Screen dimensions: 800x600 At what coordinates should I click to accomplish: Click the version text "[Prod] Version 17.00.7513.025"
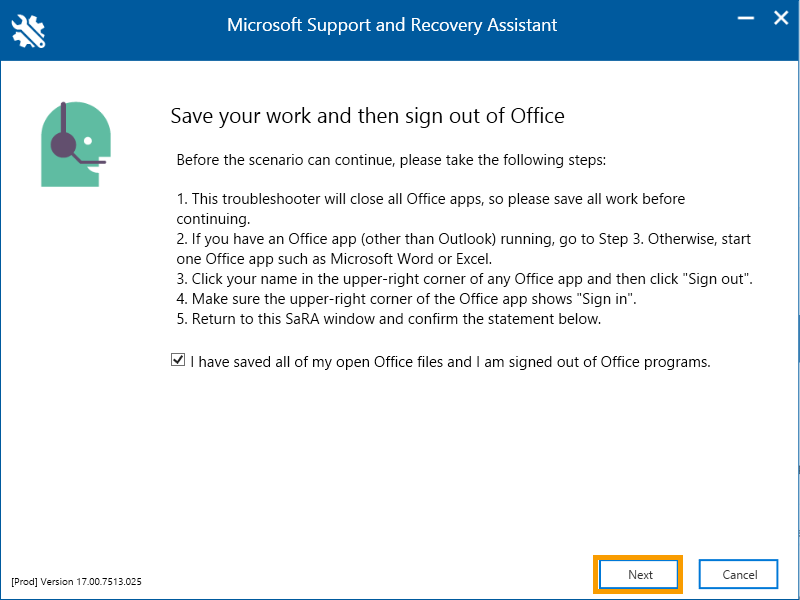coord(77,582)
